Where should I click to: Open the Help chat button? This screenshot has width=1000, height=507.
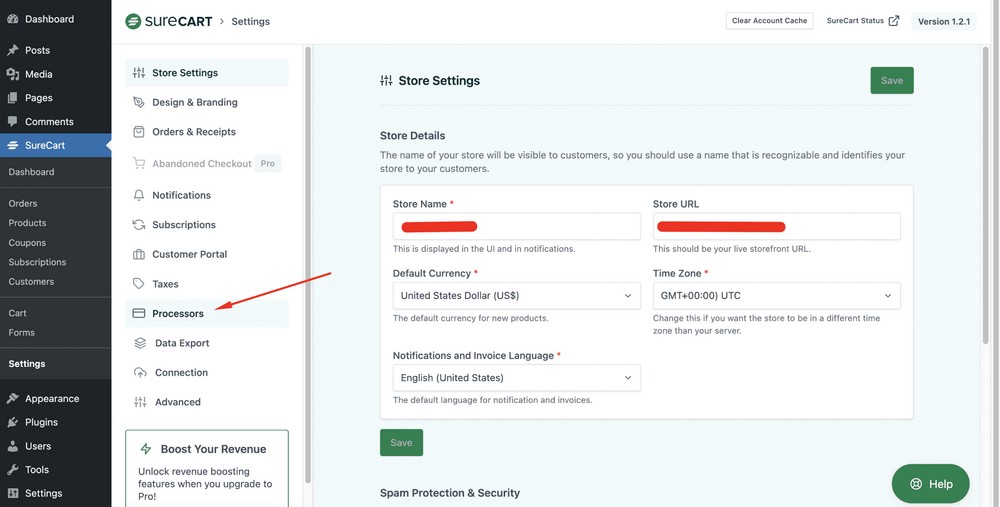point(930,484)
